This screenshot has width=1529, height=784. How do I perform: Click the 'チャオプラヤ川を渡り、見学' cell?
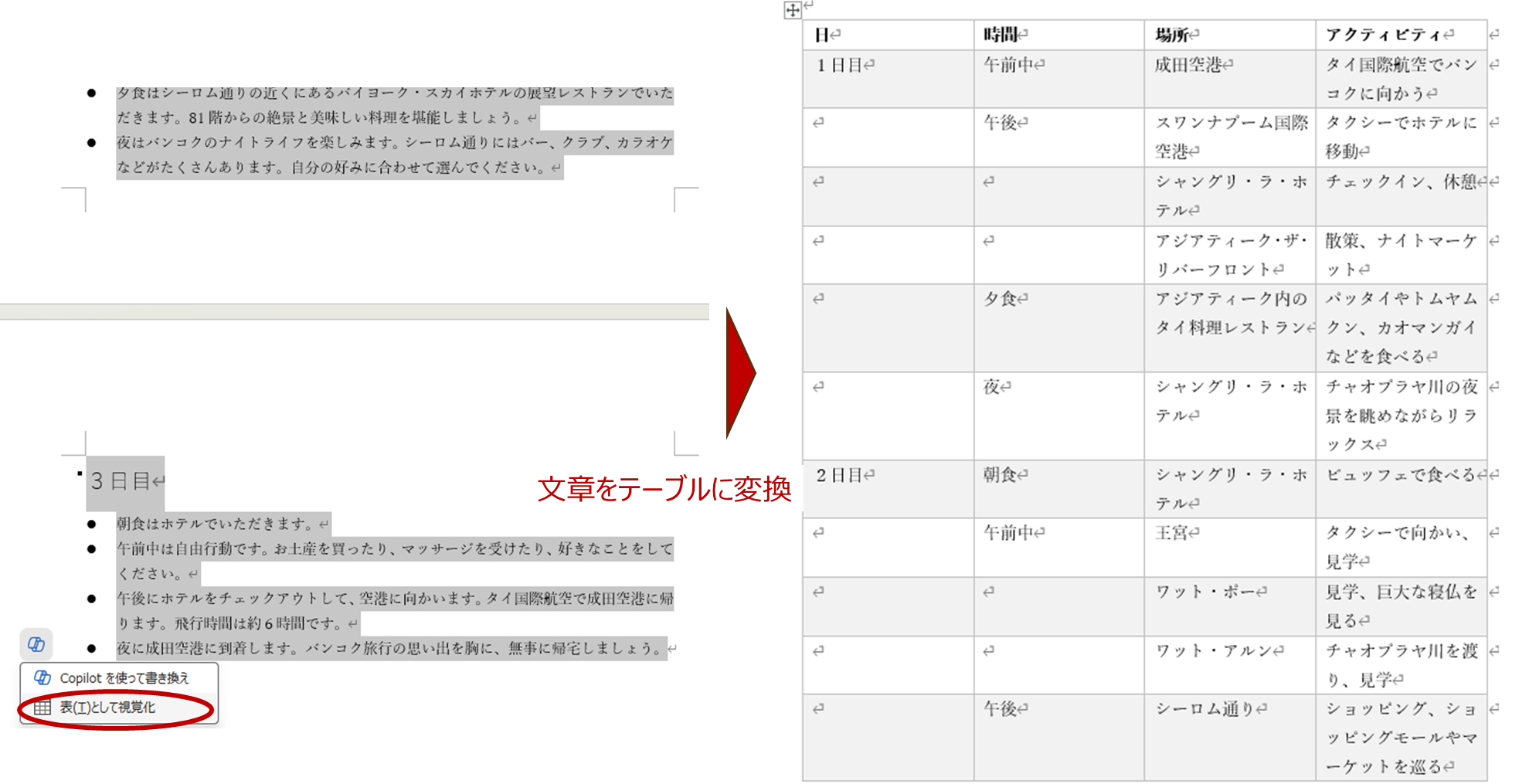click(x=1402, y=665)
